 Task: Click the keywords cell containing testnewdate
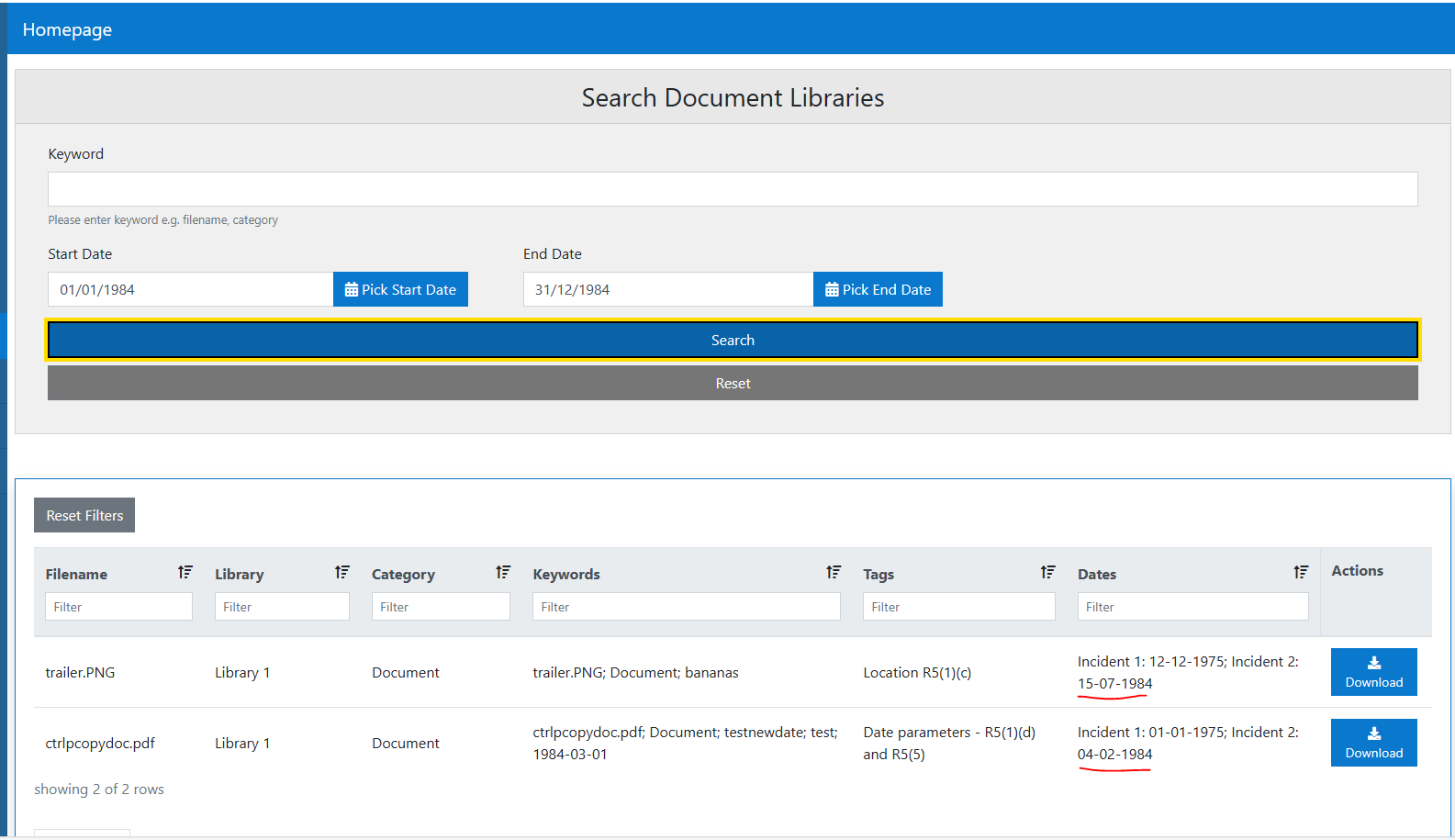click(x=686, y=743)
